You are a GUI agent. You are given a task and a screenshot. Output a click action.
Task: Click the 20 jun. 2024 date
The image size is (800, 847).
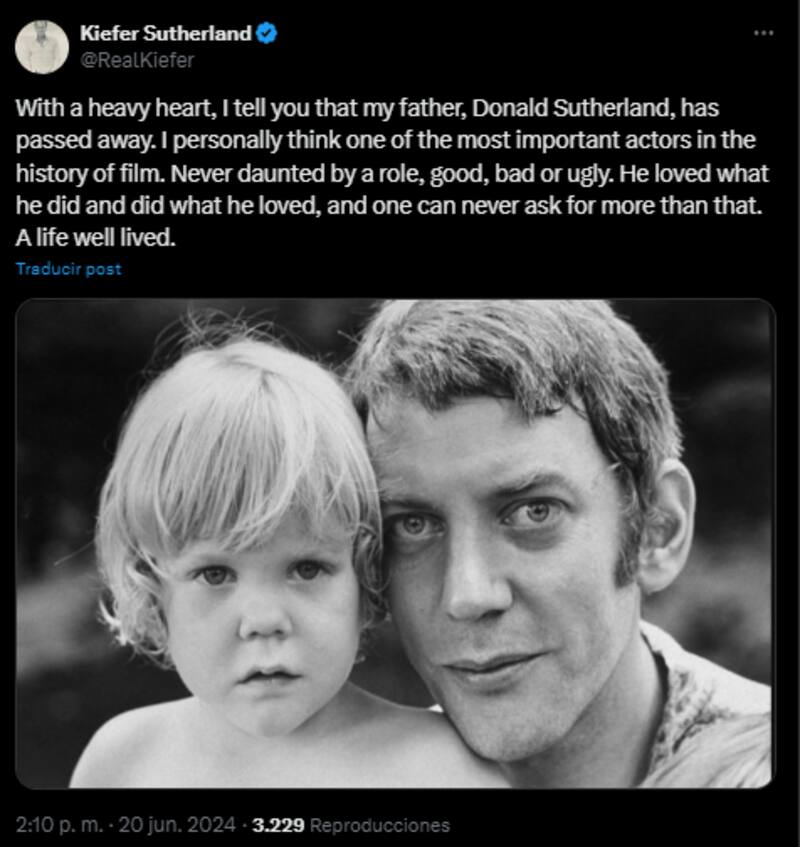tap(178, 825)
